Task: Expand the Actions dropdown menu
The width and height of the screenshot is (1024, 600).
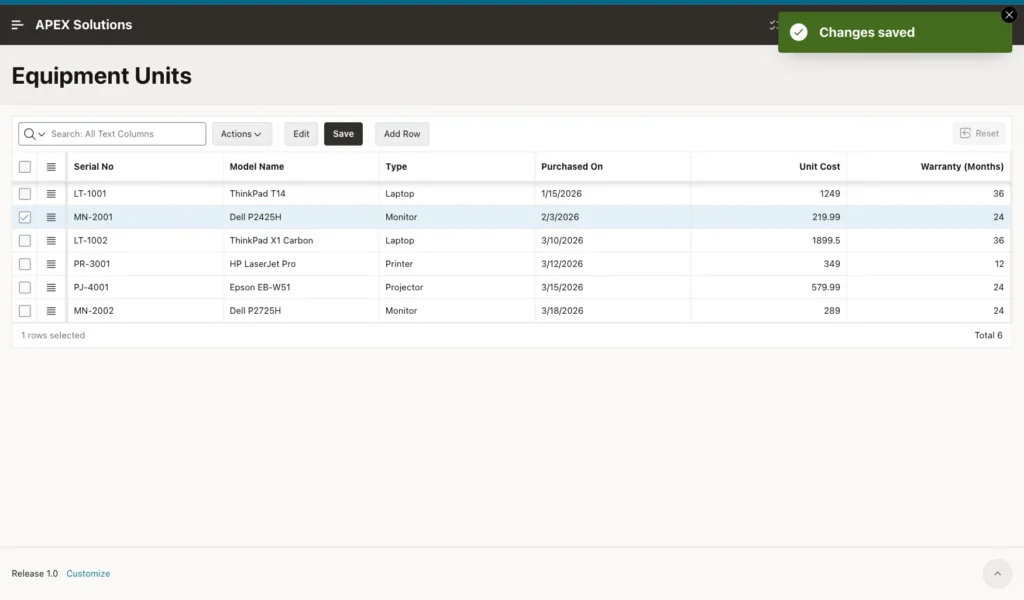Action: click(242, 134)
